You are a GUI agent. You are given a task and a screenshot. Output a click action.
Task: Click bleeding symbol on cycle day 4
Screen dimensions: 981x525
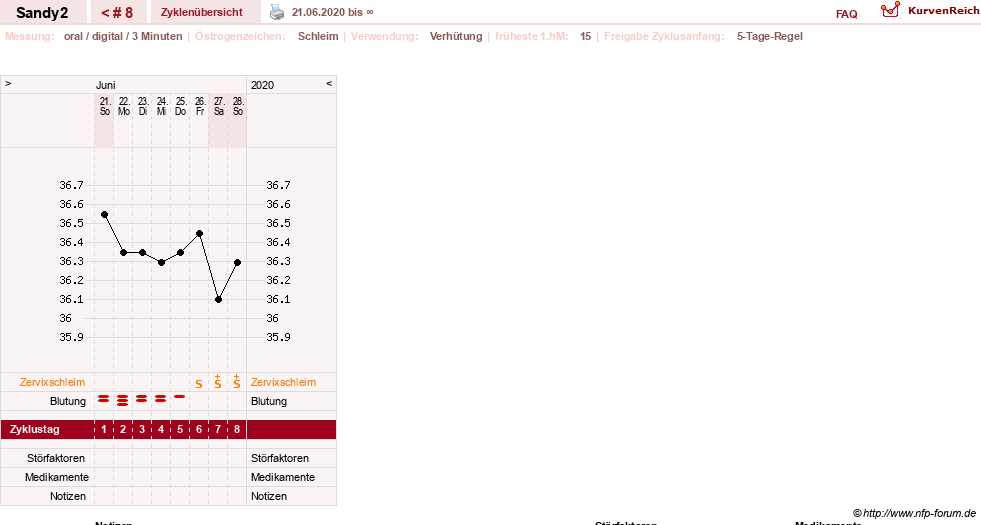coord(161,399)
